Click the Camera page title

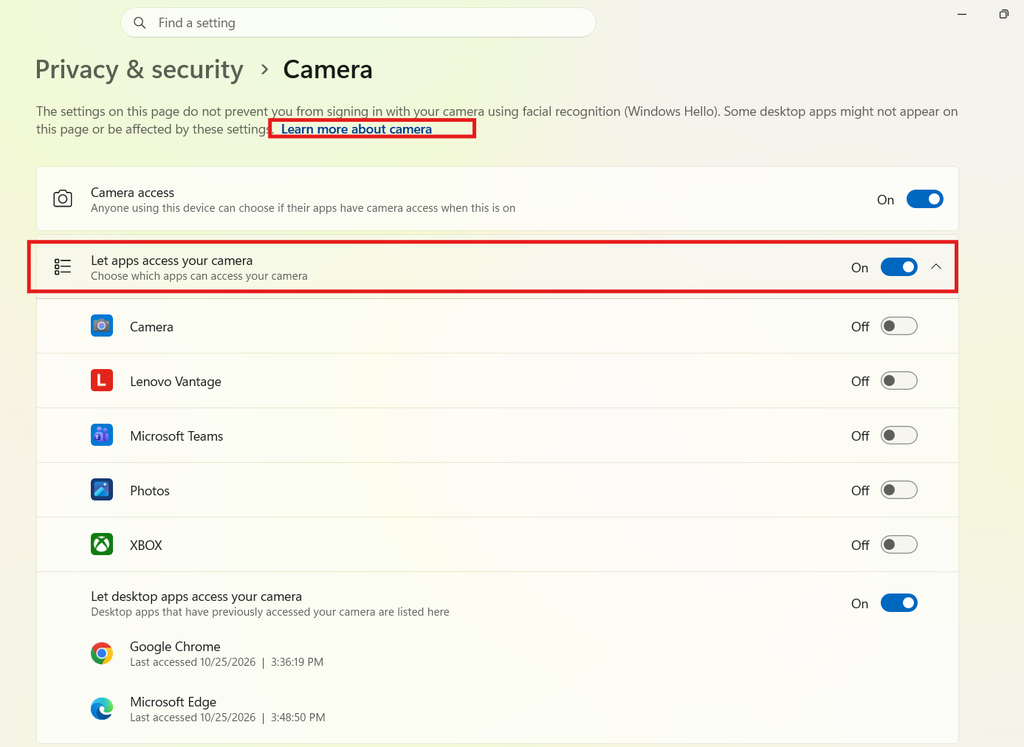coord(328,70)
